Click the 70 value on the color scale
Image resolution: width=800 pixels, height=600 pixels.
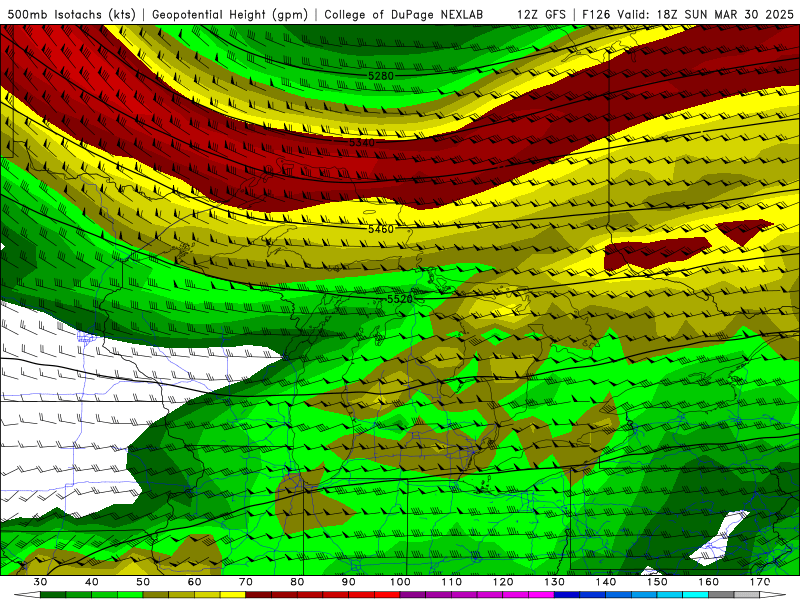point(246,582)
